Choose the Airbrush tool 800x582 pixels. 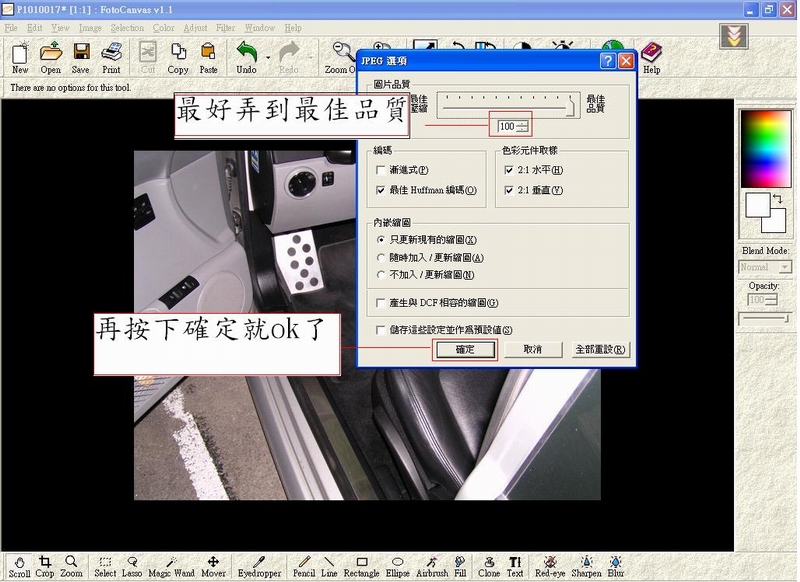click(x=431, y=566)
